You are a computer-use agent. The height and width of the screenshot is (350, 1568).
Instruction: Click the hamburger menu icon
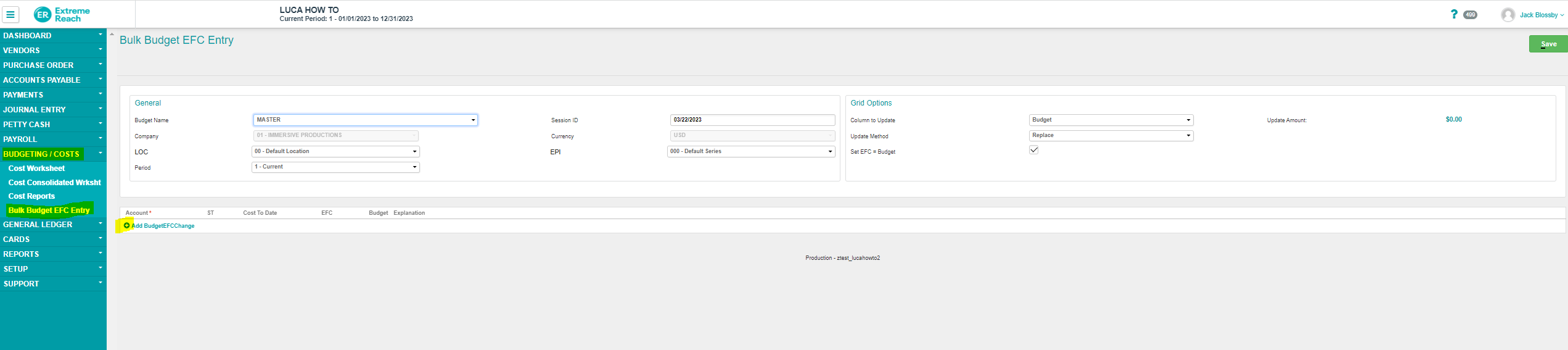10,14
